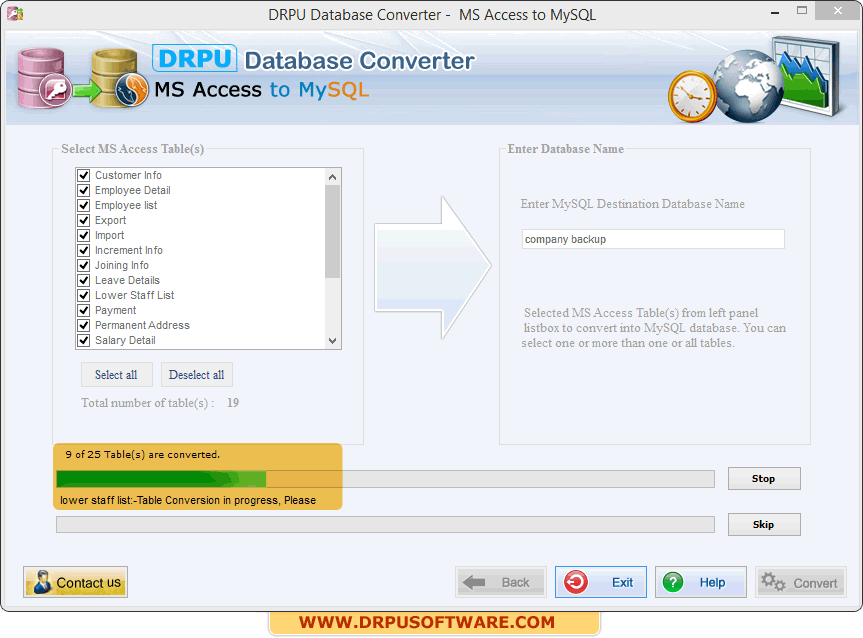Open the Contact us button
Image resolution: width=863 pixels, height=638 pixels.
pos(75,582)
